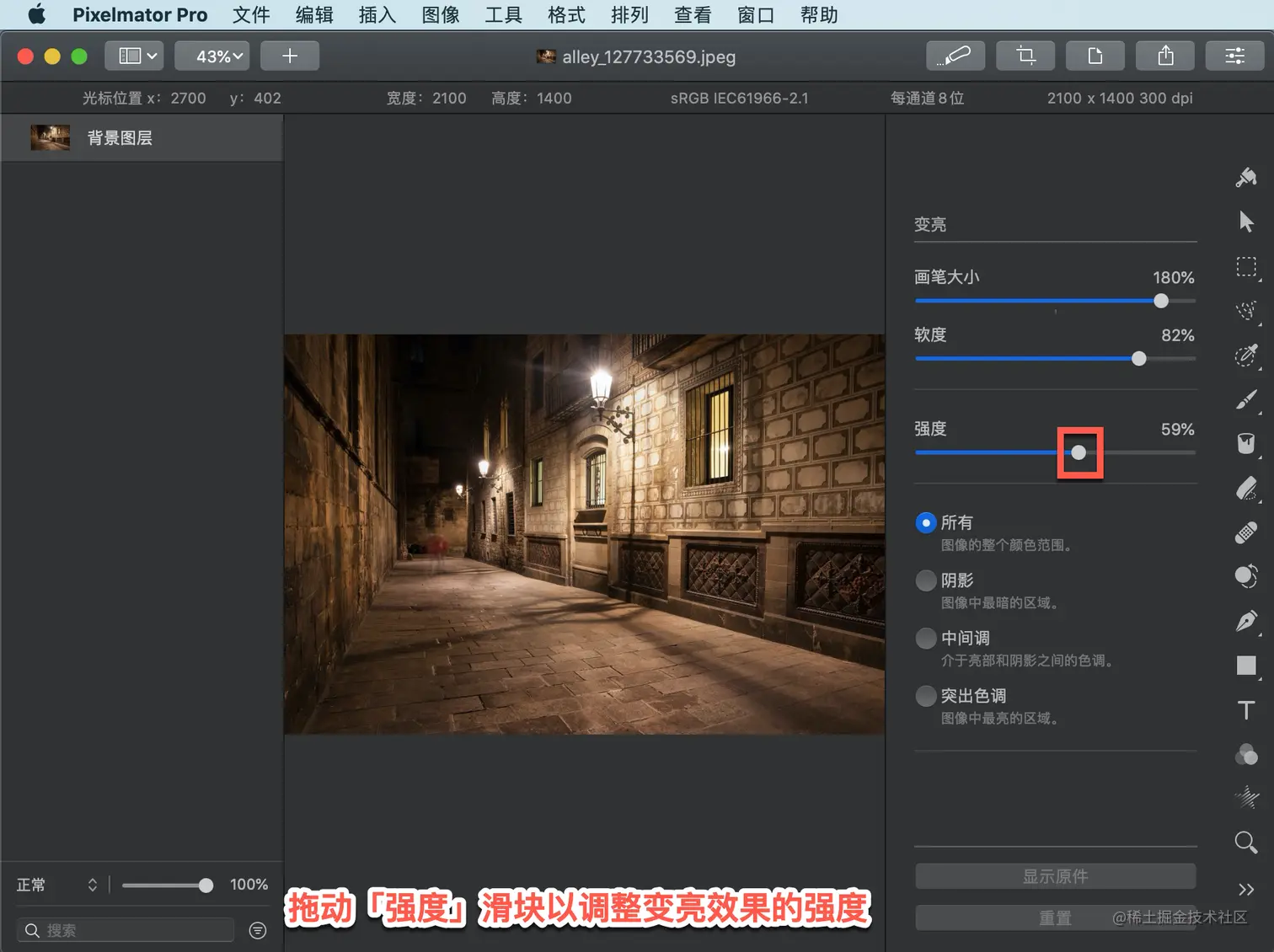Click the 强度 slider handle

tap(1079, 452)
